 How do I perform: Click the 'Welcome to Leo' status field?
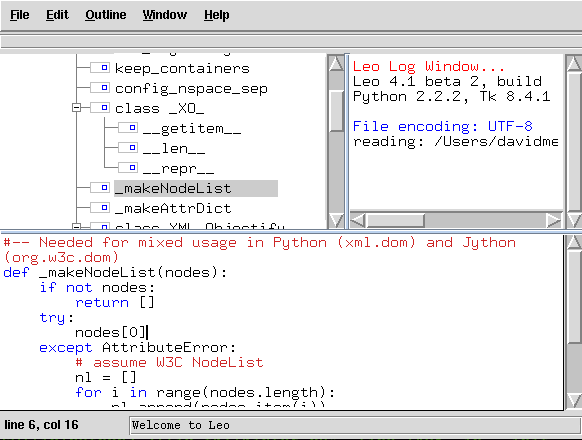pos(354,425)
